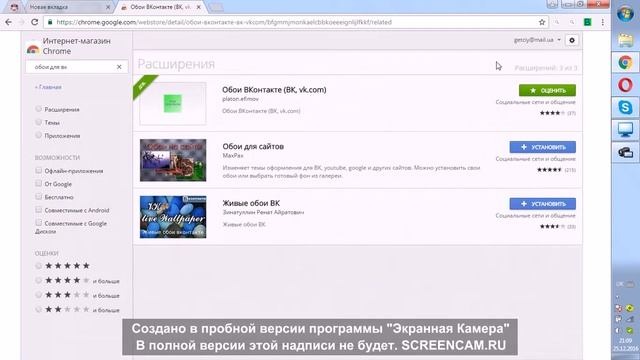Switch to the Обои ВКонтакте tab

click(161, 7)
